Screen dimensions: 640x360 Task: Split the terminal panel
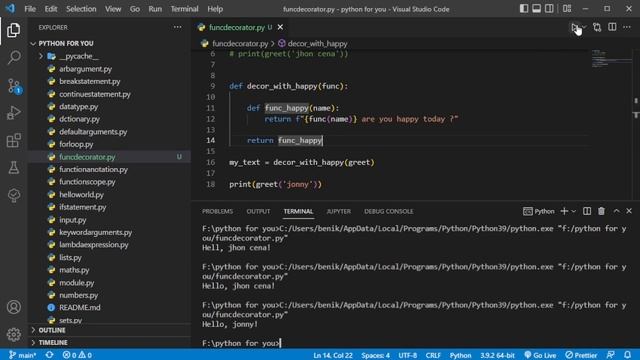[587, 211]
